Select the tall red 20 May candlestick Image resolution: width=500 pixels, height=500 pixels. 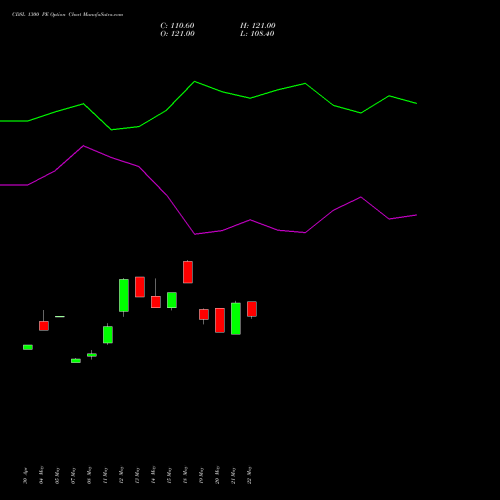click(x=220, y=320)
